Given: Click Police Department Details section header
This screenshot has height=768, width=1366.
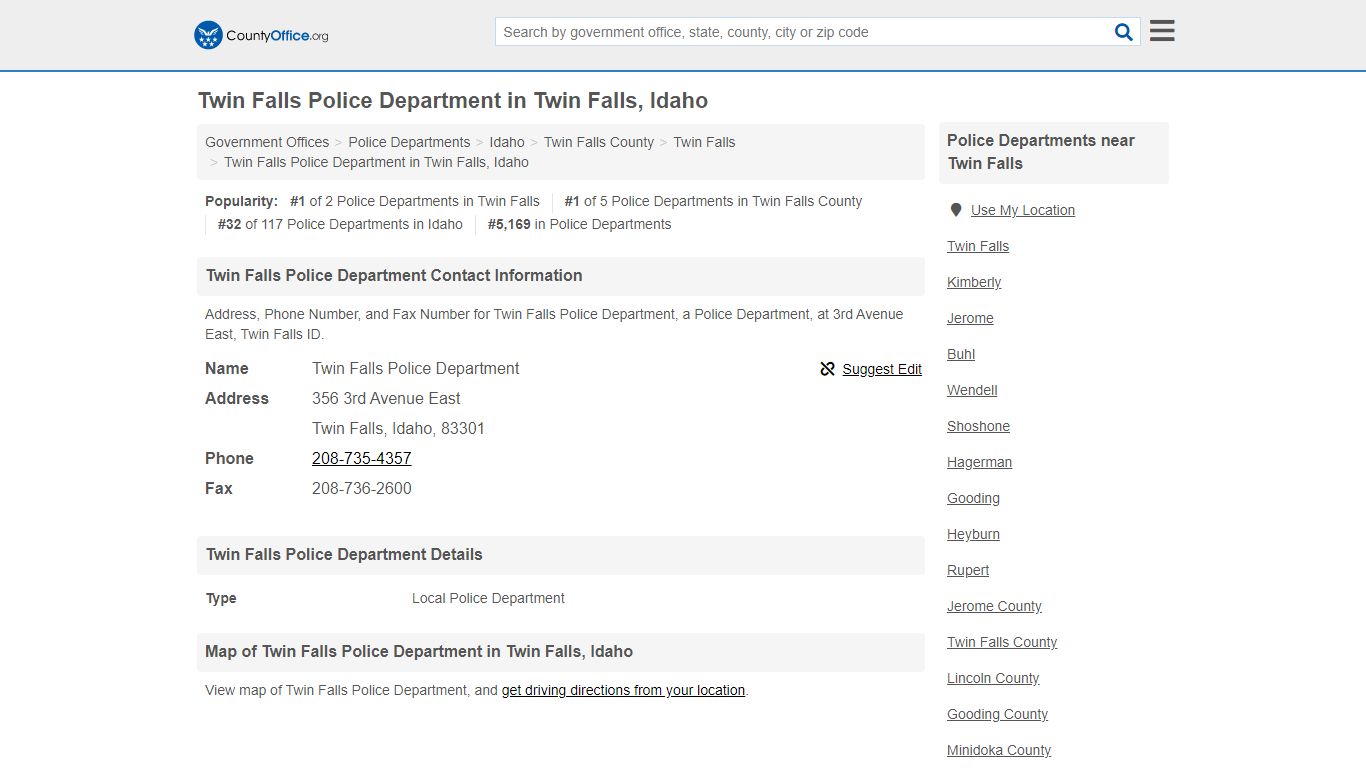Looking at the screenshot, I should 560,555.
